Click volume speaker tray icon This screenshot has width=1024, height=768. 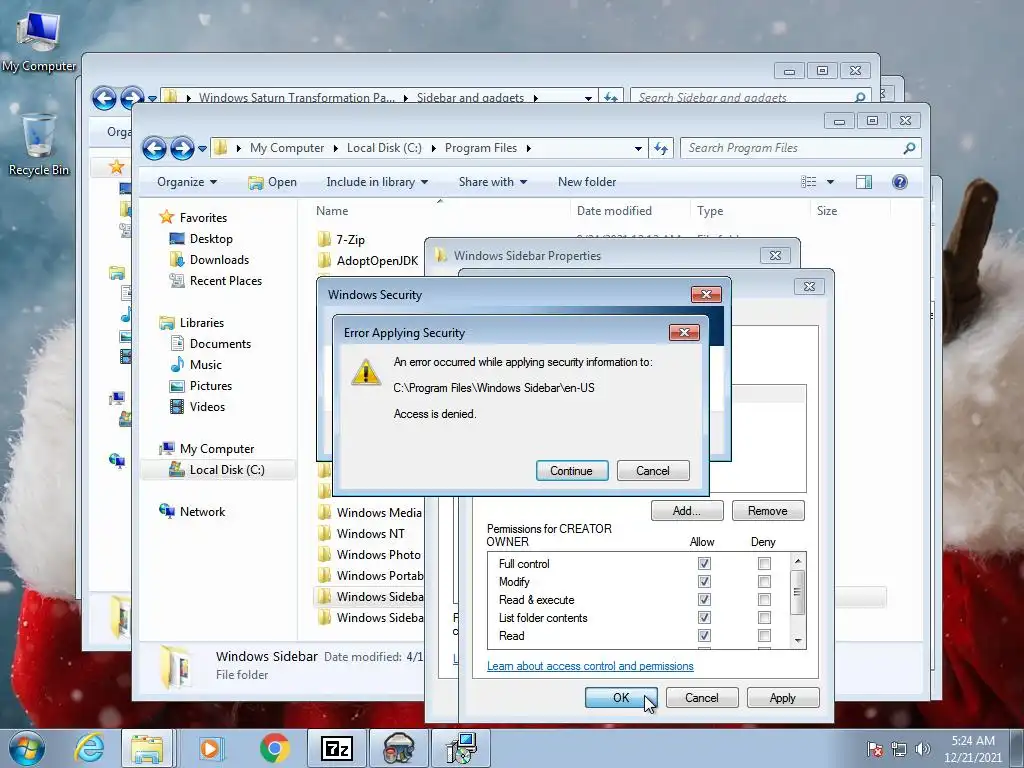[922, 749]
